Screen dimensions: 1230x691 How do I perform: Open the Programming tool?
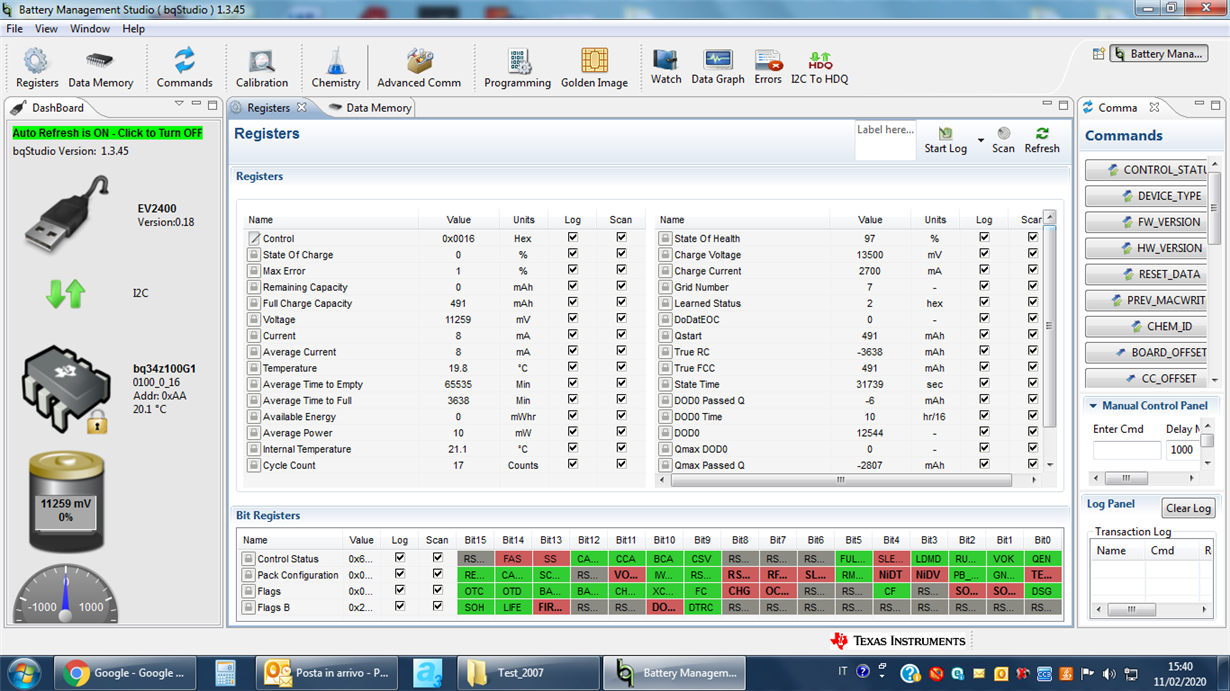point(517,68)
